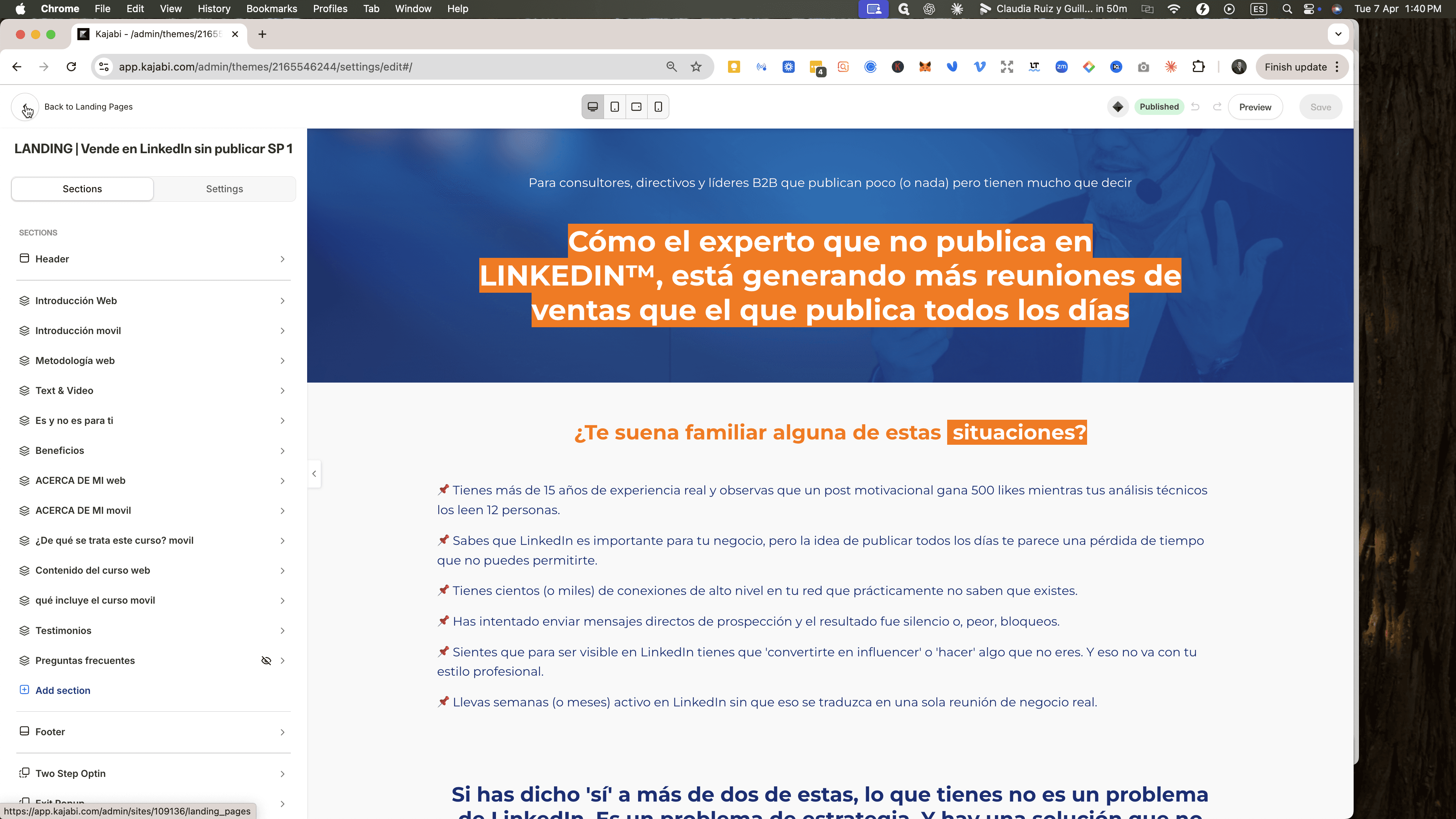The height and width of the screenshot is (819, 1456).
Task: Open the Zoom extension icon
Action: point(1061,67)
